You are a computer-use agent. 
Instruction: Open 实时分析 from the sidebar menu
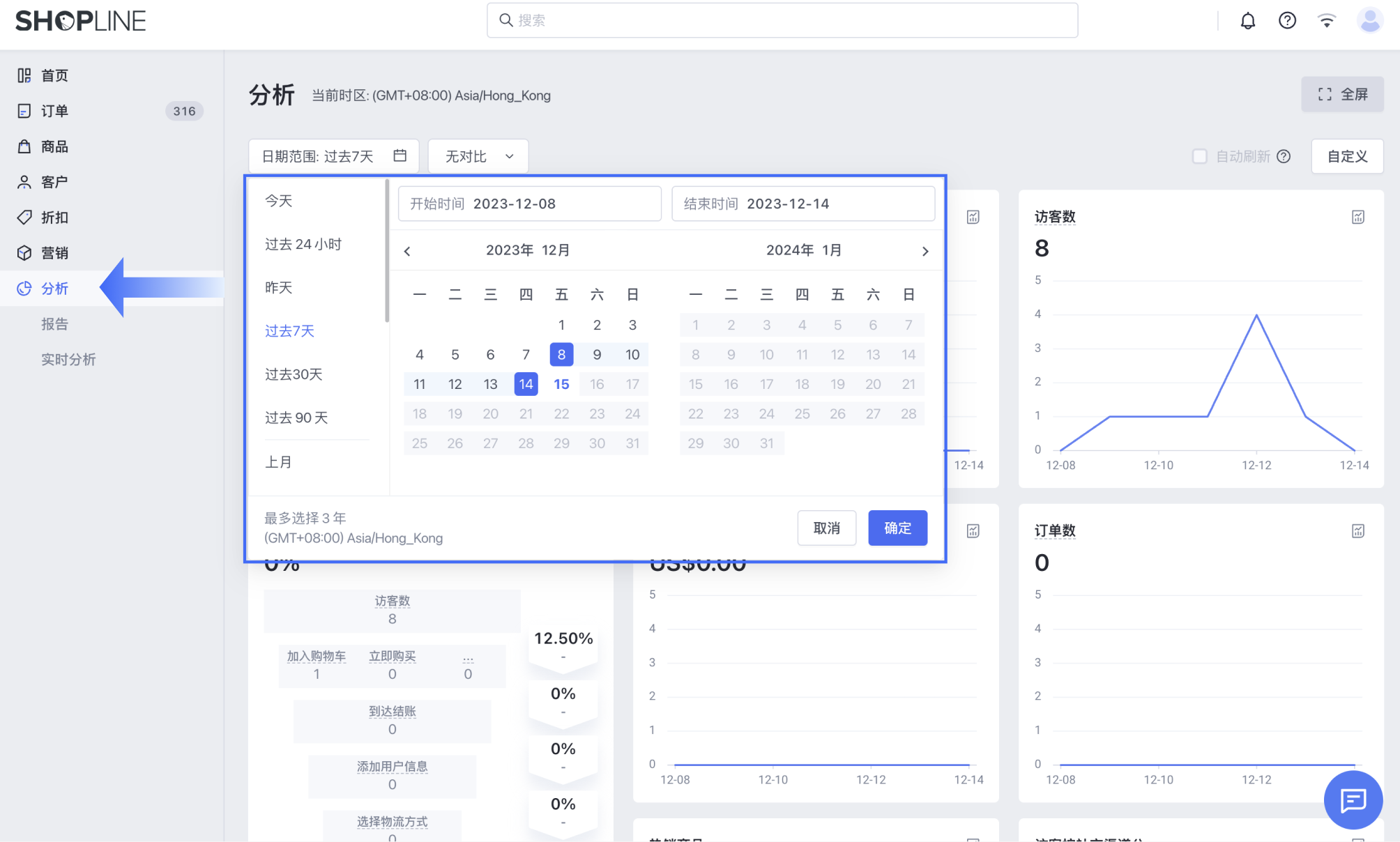click(x=69, y=359)
